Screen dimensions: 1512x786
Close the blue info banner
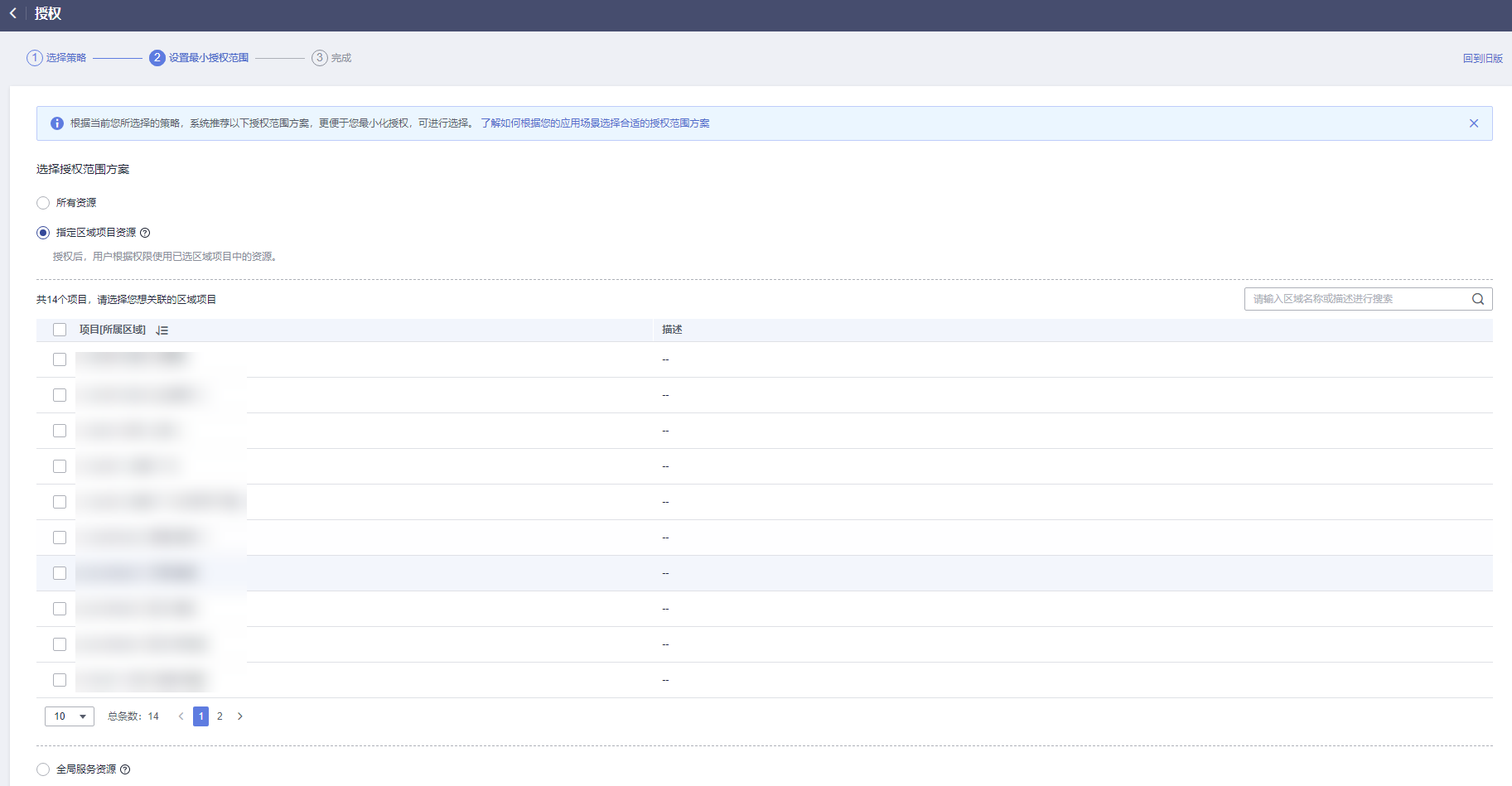point(1473,123)
